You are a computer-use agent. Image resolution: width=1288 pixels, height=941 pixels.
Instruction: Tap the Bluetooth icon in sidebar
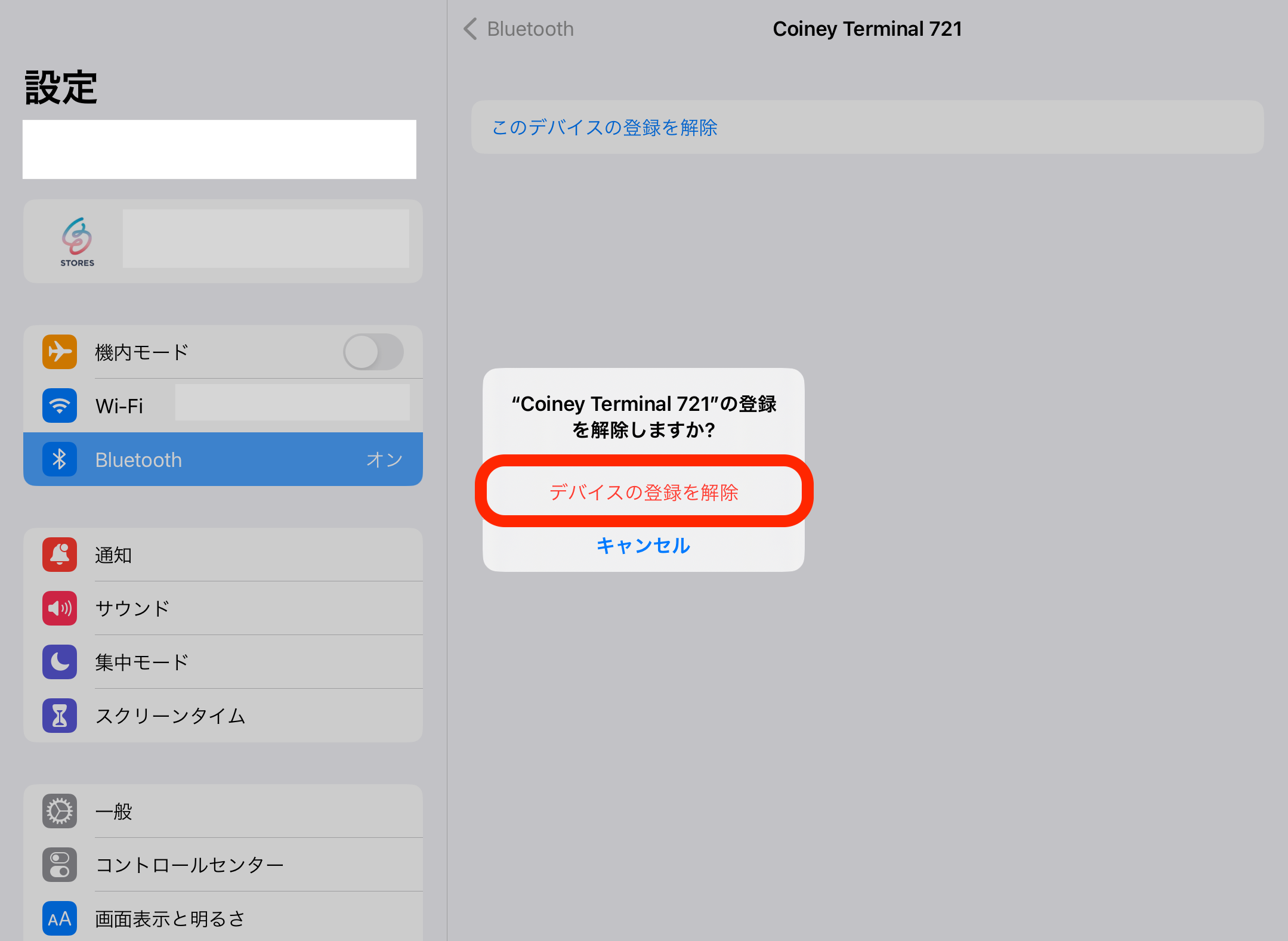pos(60,459)
